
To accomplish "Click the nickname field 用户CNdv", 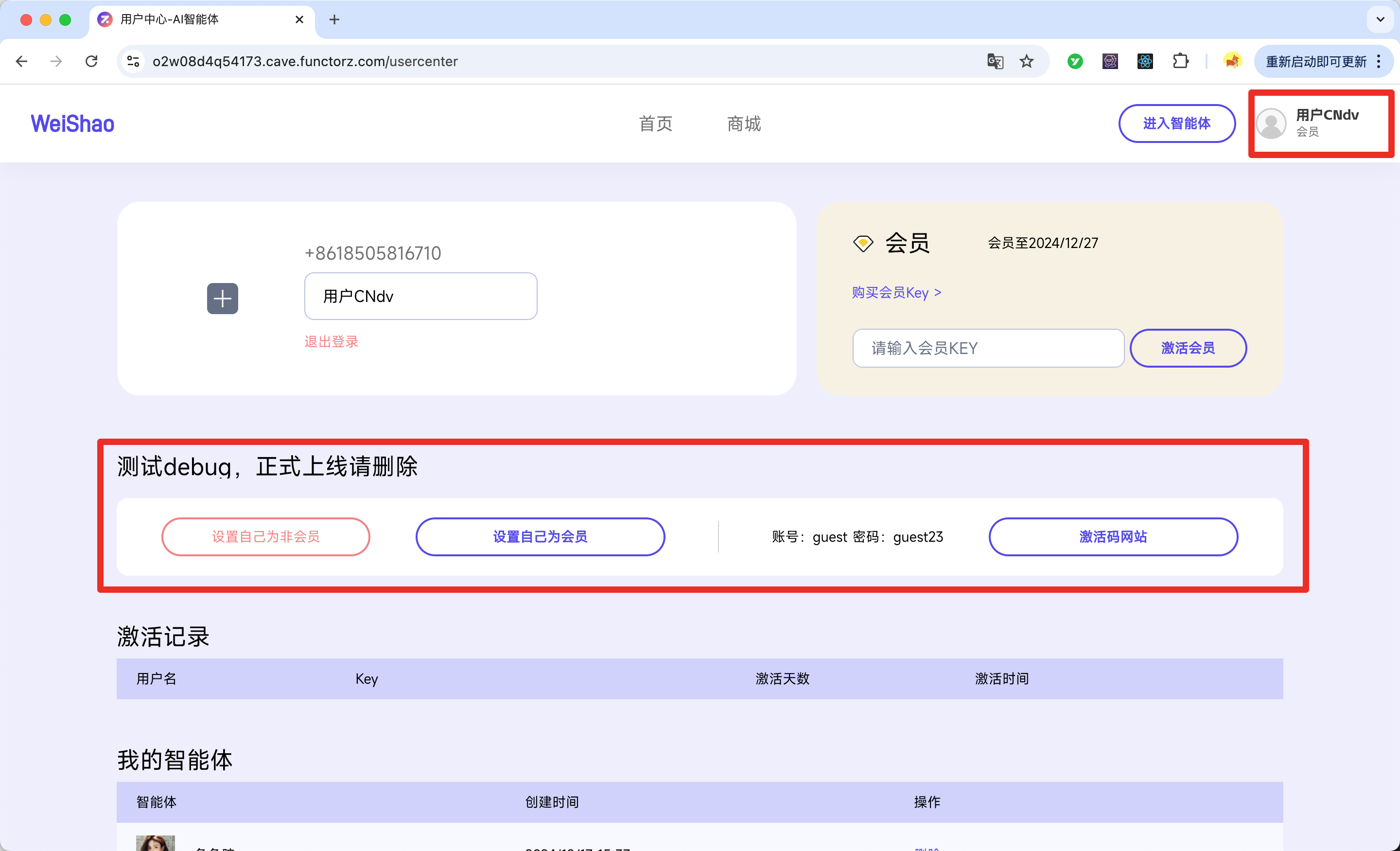I will tap(420, 296).
